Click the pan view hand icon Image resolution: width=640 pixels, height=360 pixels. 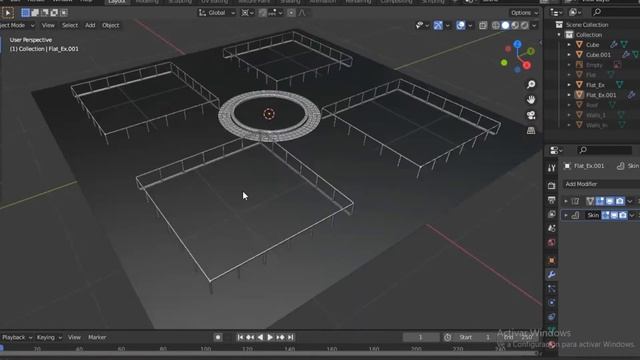(x=531, y=100)
